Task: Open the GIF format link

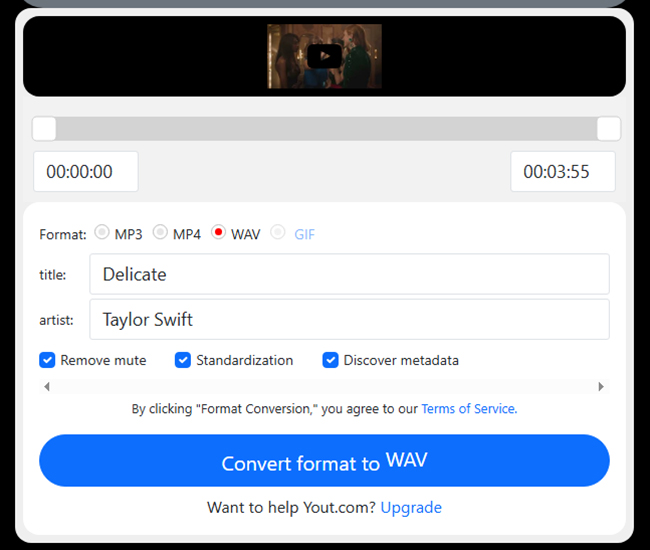Action: [305, 235]
